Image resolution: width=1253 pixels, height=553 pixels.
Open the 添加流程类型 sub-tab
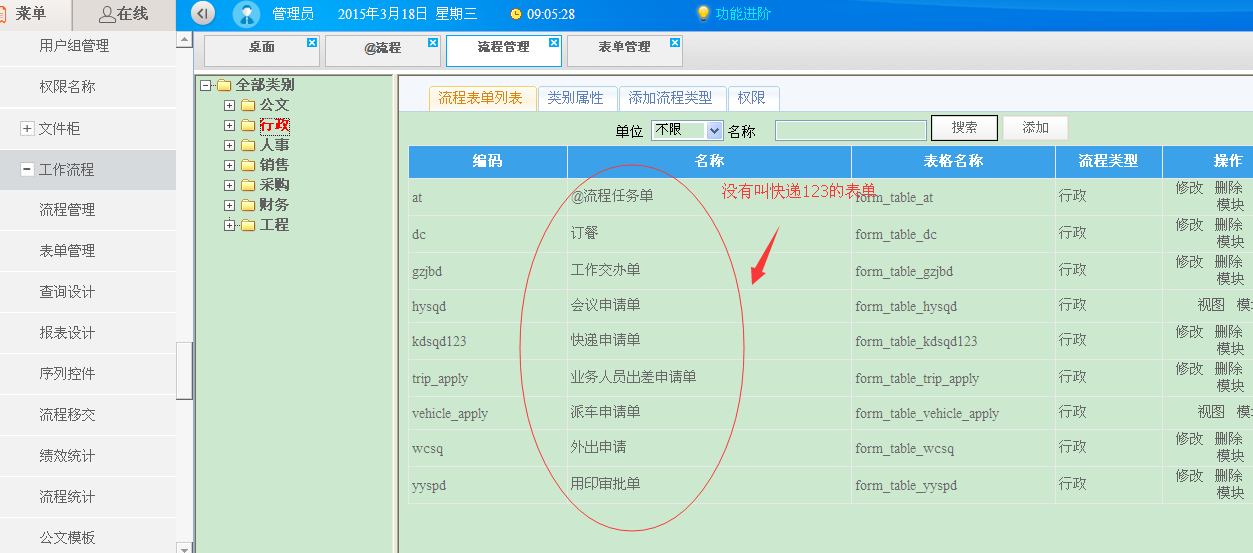[x=671, y=98]
